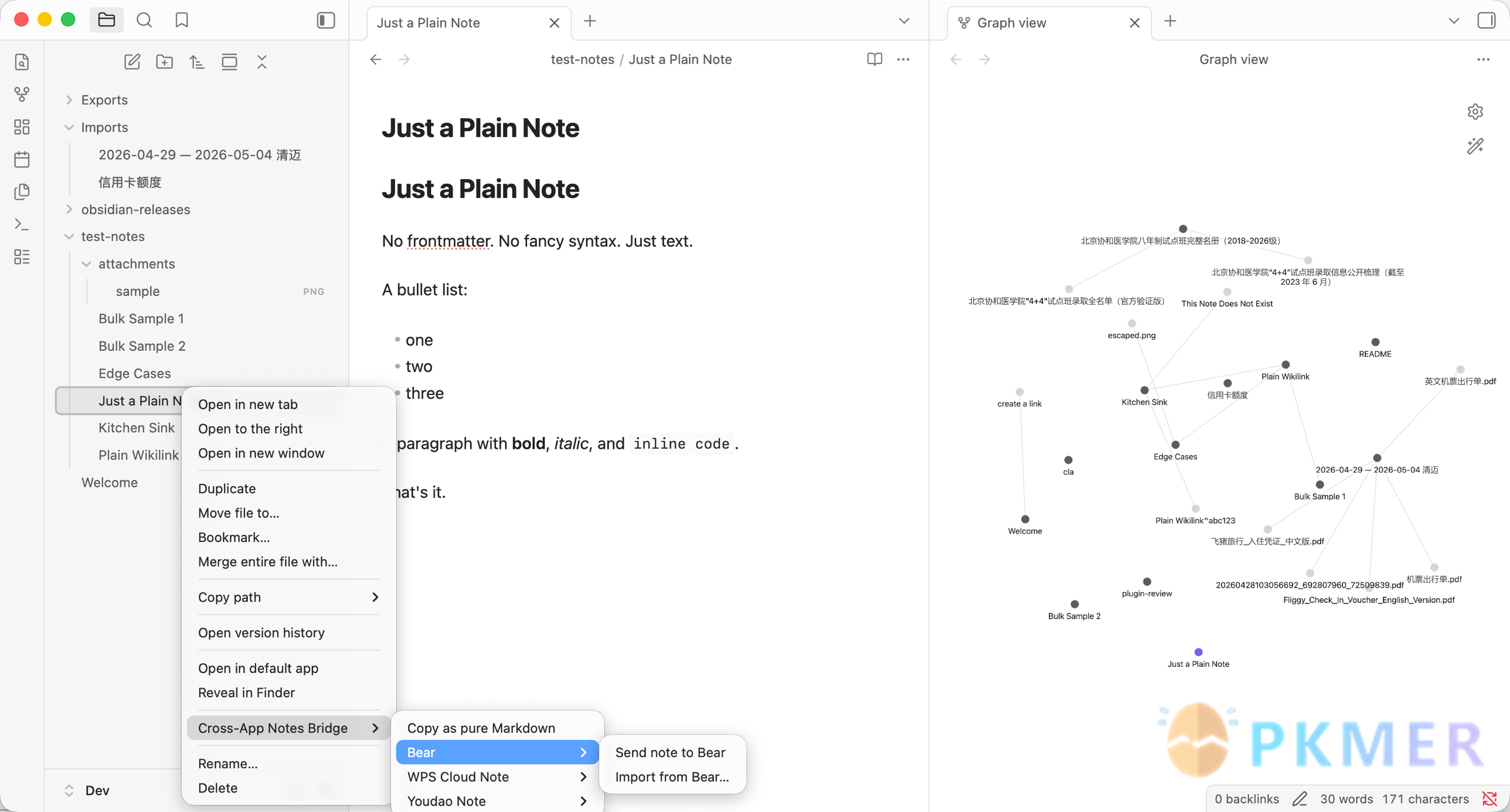Image resolution: width=1510 pixels, height=812 pixels.
Task: Choose Send note to Bear
Action: (672, 752)
